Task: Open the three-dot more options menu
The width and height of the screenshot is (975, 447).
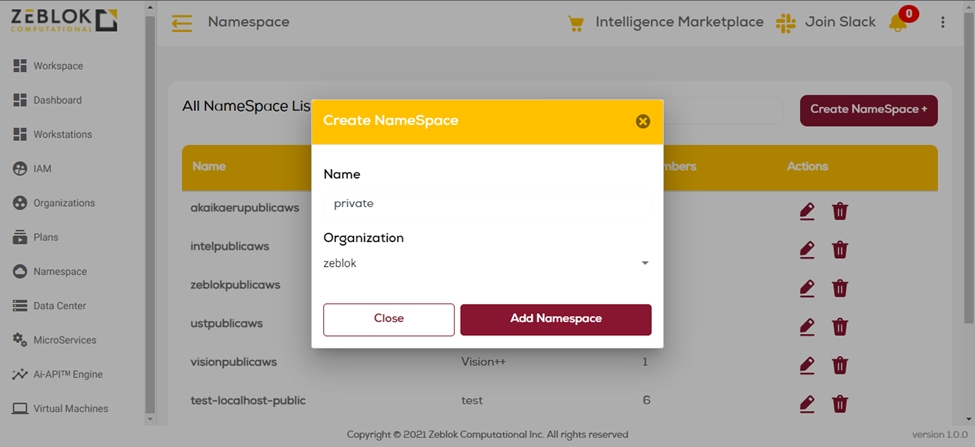Action: [943, 22]
